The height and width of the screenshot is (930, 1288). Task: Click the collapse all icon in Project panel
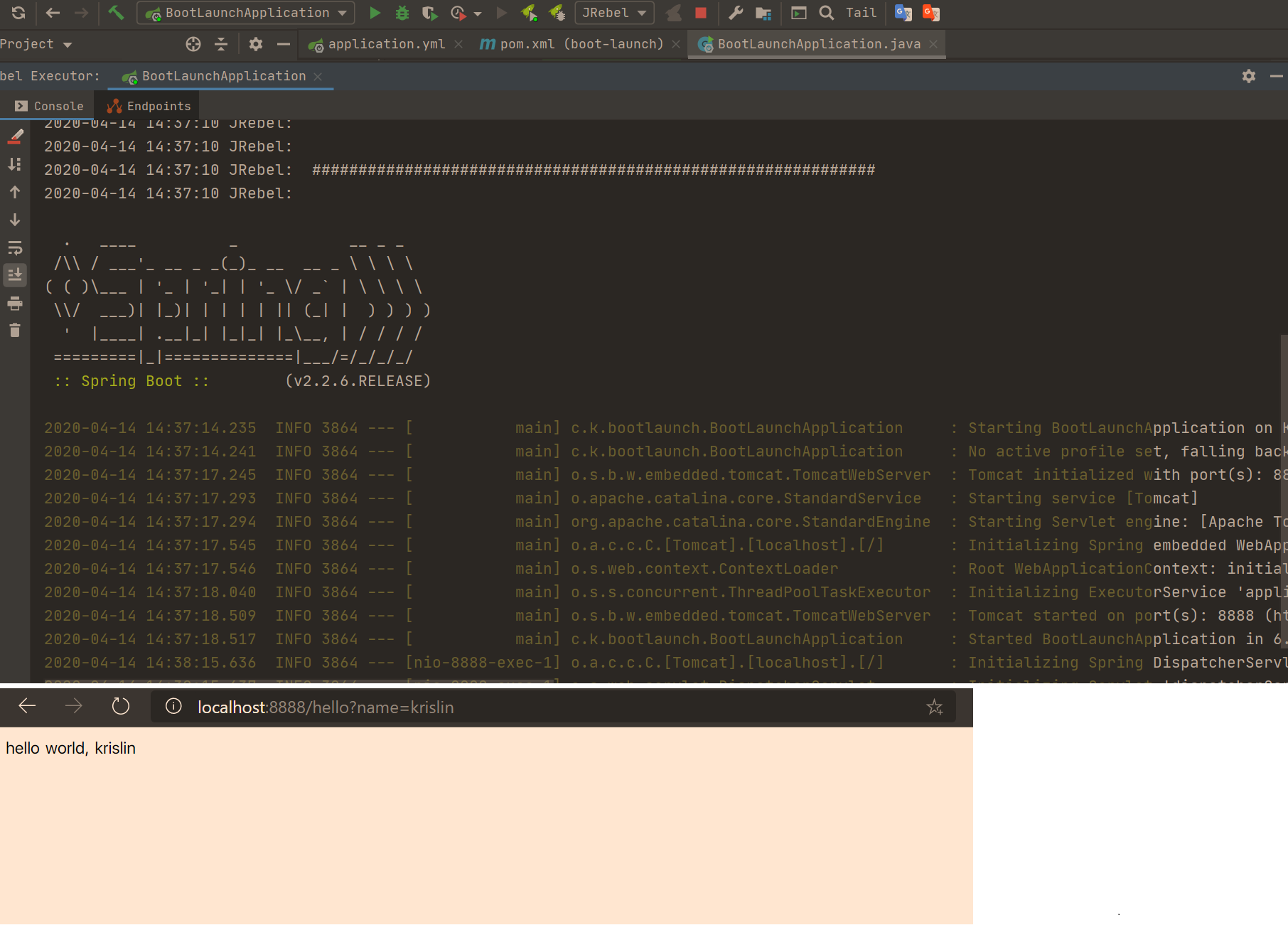221,44
